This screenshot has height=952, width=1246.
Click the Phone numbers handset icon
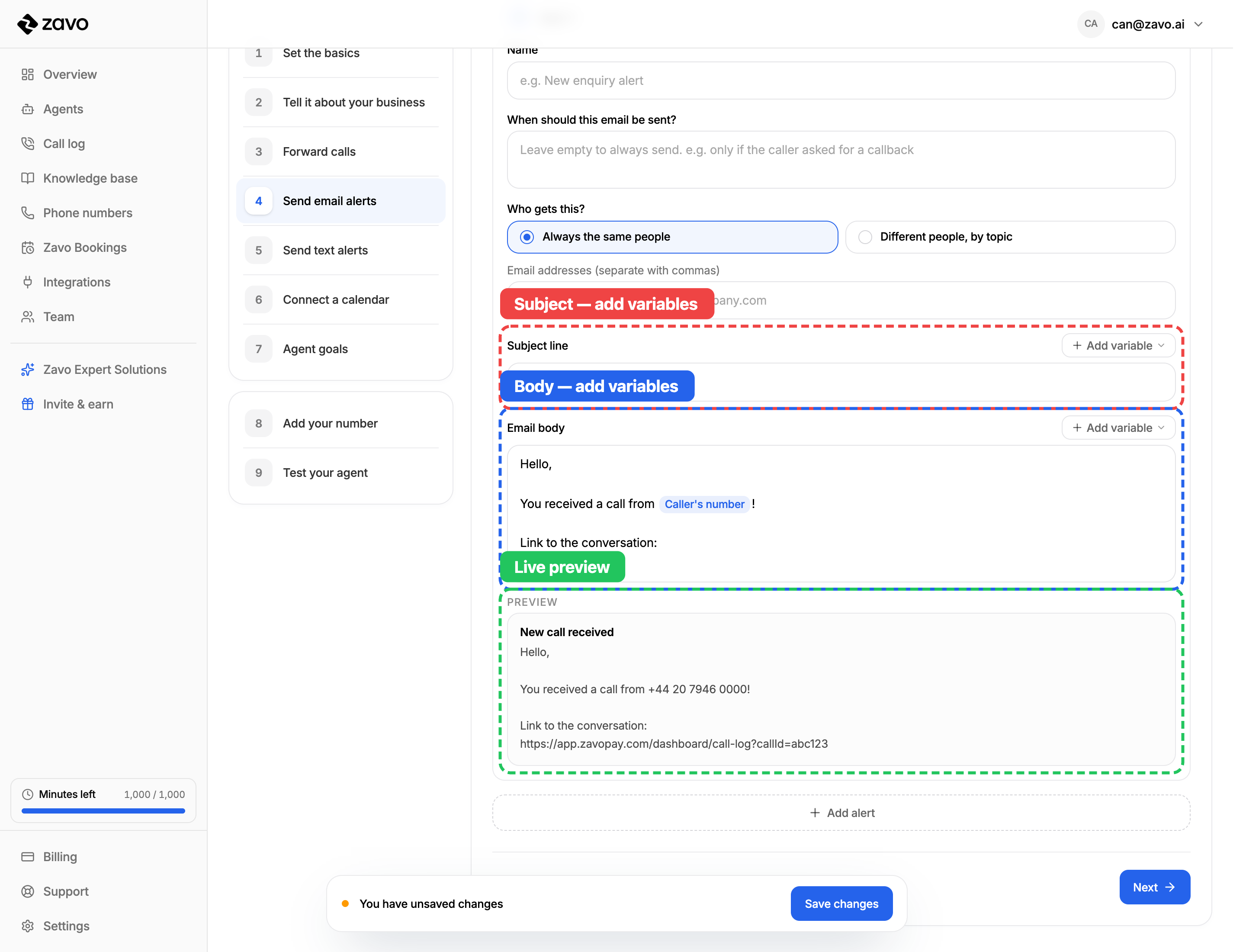coord(27,212)
